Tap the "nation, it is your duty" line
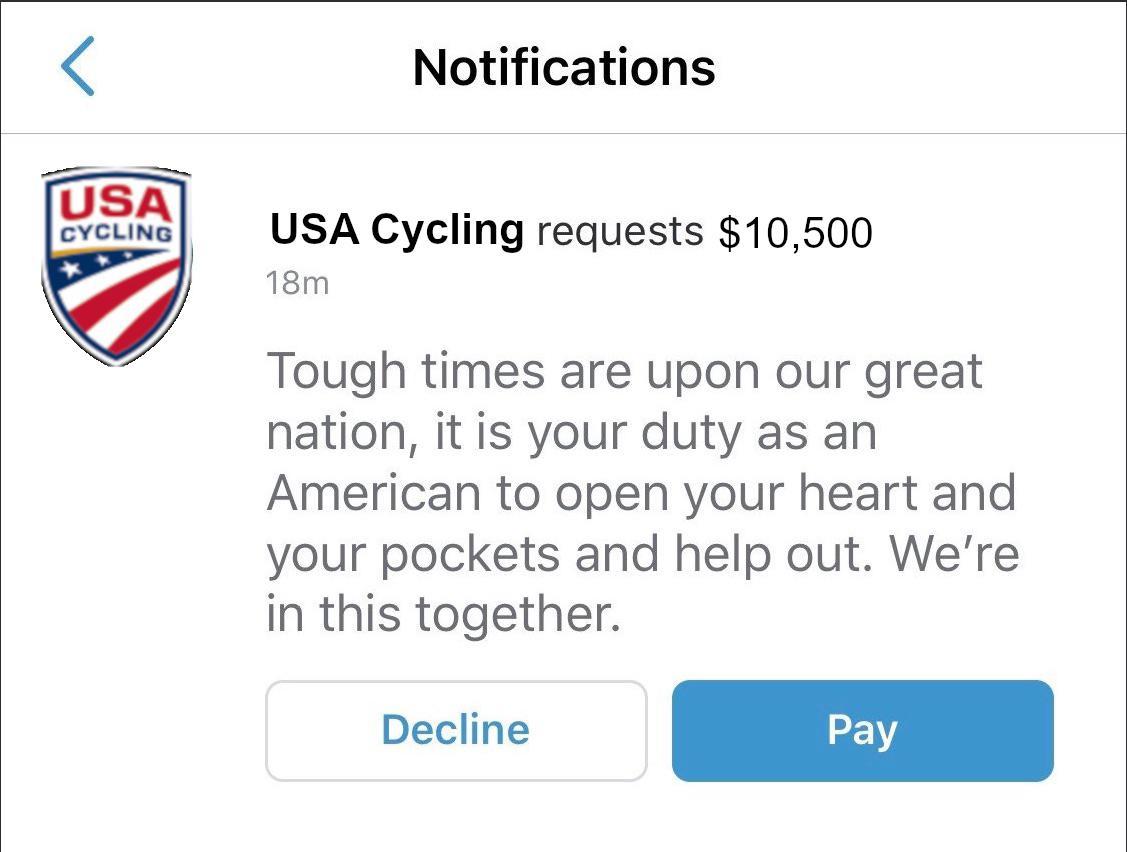The image size is (1127, 852). point(571,434)
